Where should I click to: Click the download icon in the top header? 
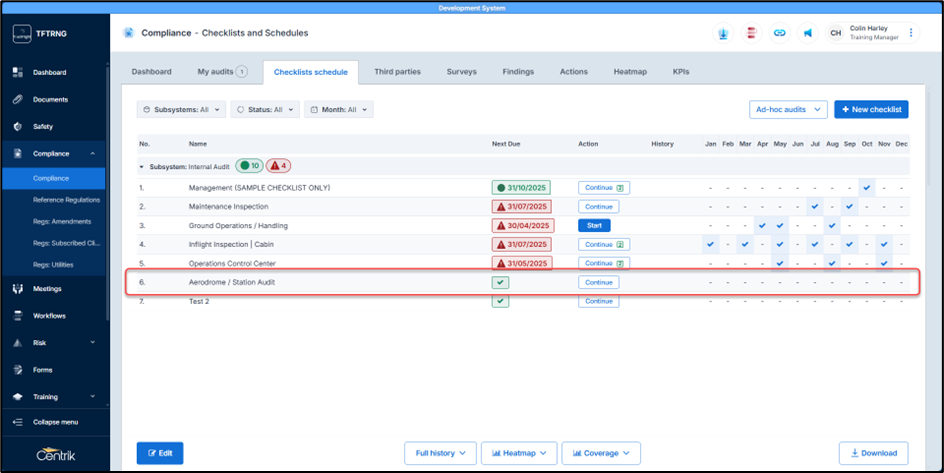[723, 33]
